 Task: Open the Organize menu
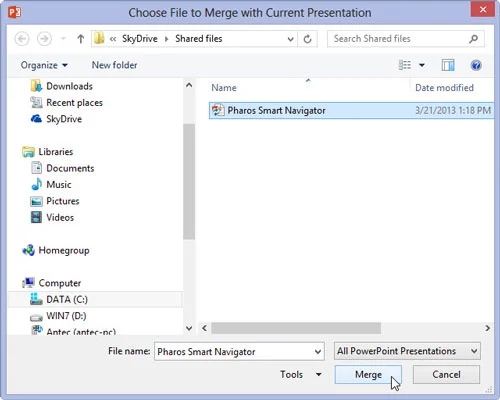pyautogui.click(x=44, y=65)
